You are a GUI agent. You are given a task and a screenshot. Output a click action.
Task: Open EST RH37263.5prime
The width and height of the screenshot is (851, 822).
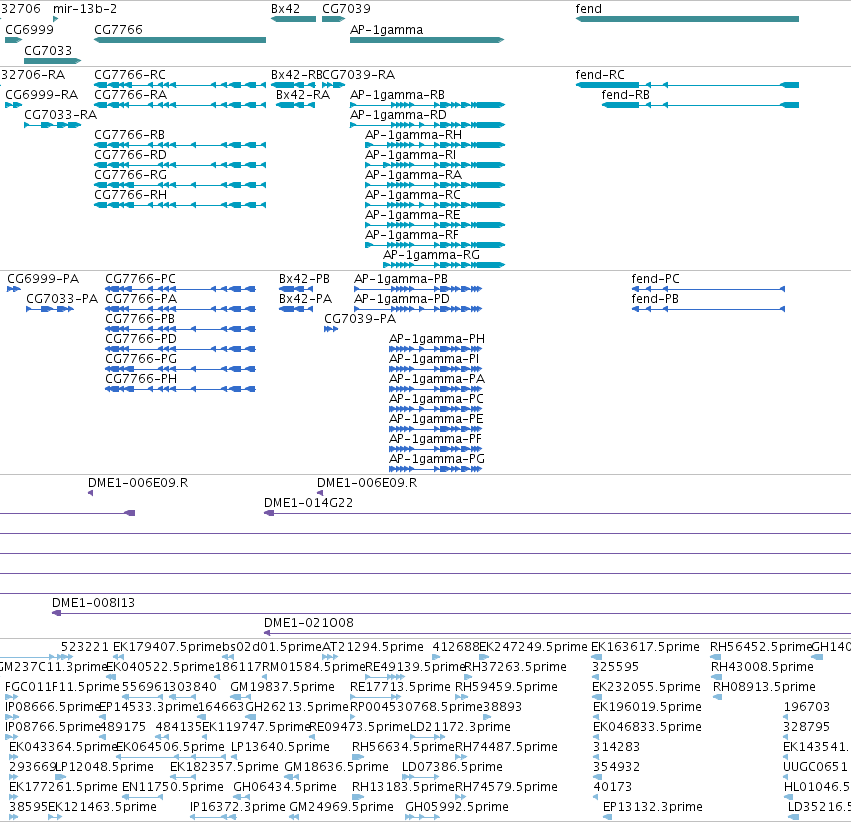[x=516, y=667]
